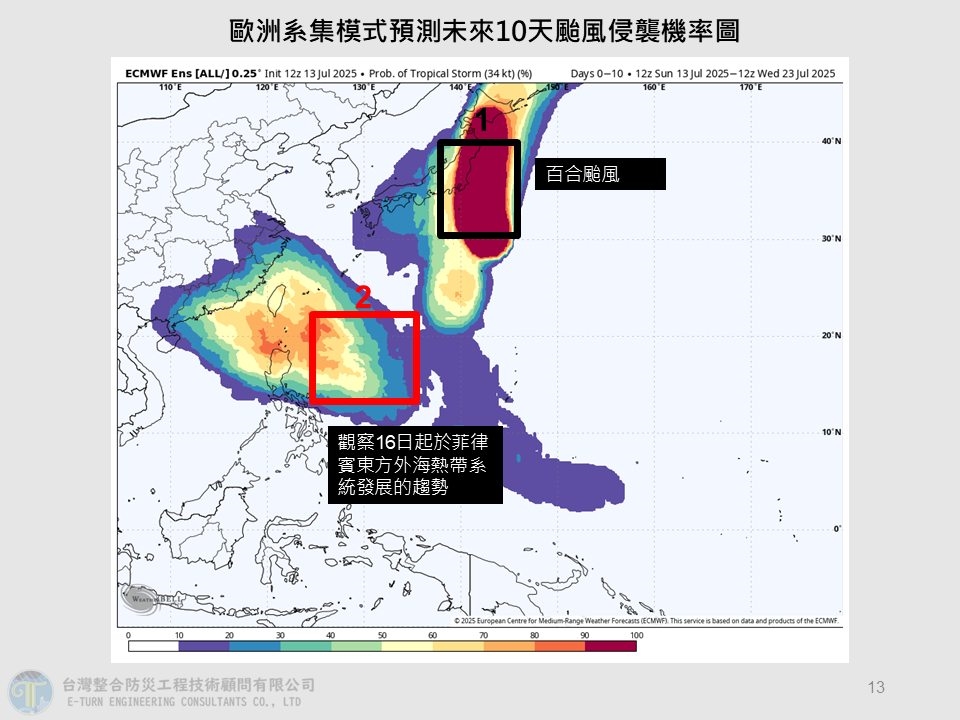This screenshot has height=720, width=960.
Task: Click the forecast date range text at top right
Action: [x=702, y=73]
